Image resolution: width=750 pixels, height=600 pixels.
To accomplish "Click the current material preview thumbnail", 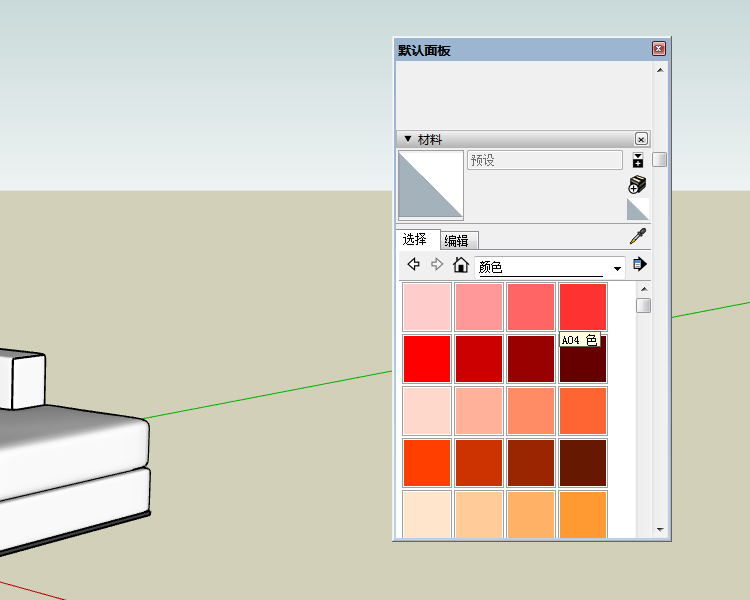I will [431, 185].
